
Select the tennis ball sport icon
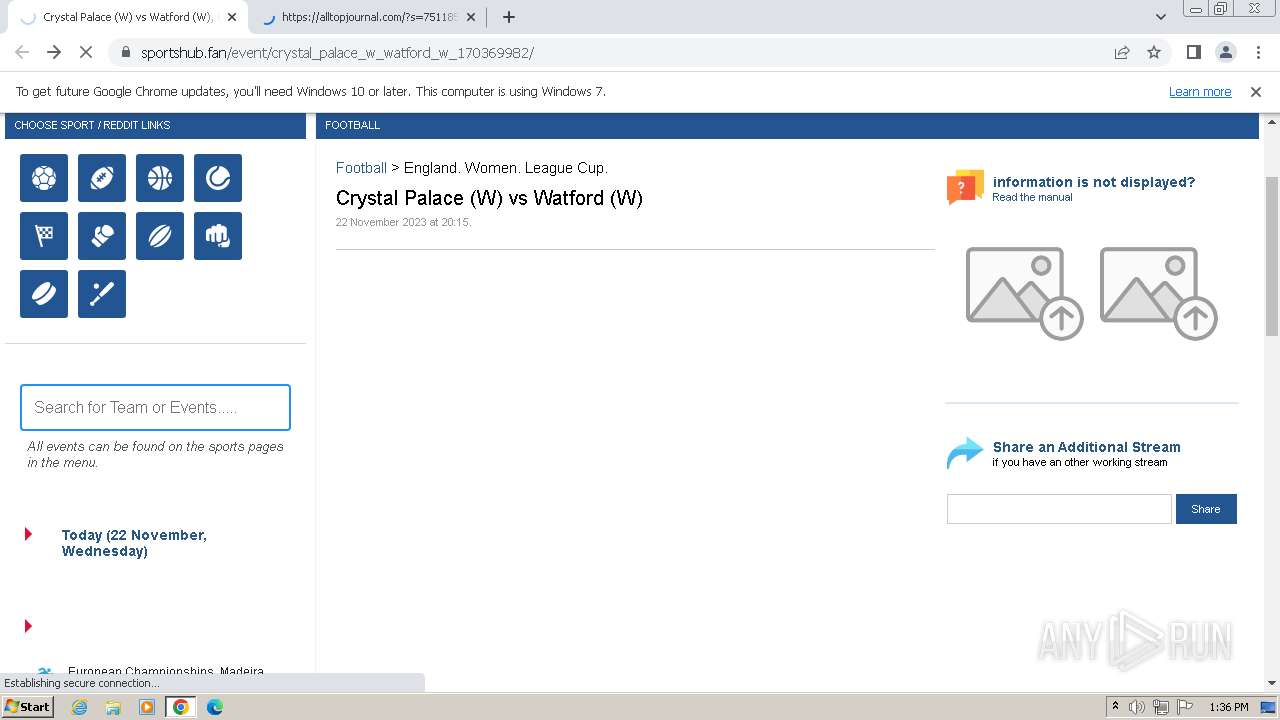pos(218,178)
